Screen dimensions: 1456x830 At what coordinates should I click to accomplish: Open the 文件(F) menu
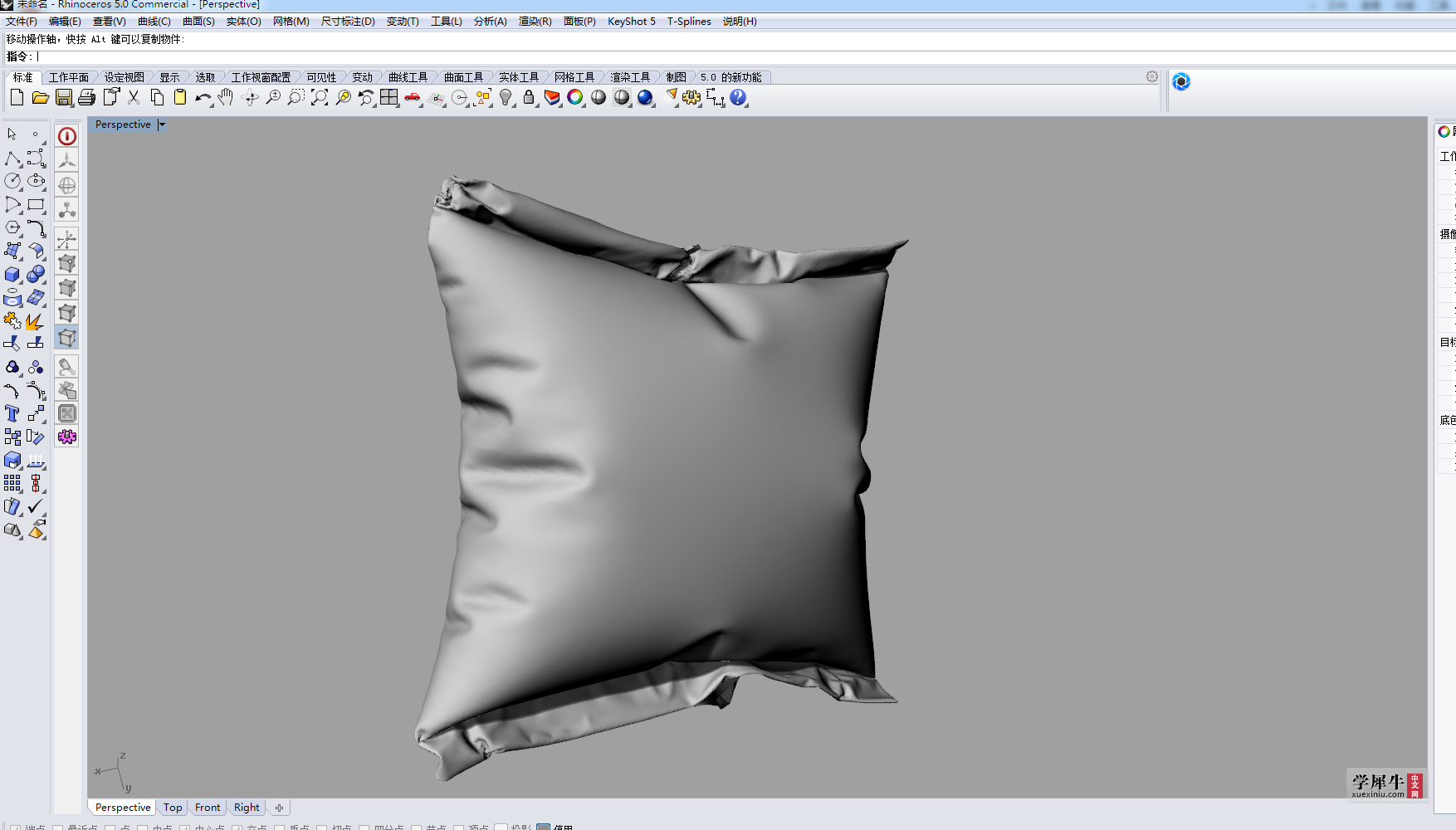pos(22,22)
